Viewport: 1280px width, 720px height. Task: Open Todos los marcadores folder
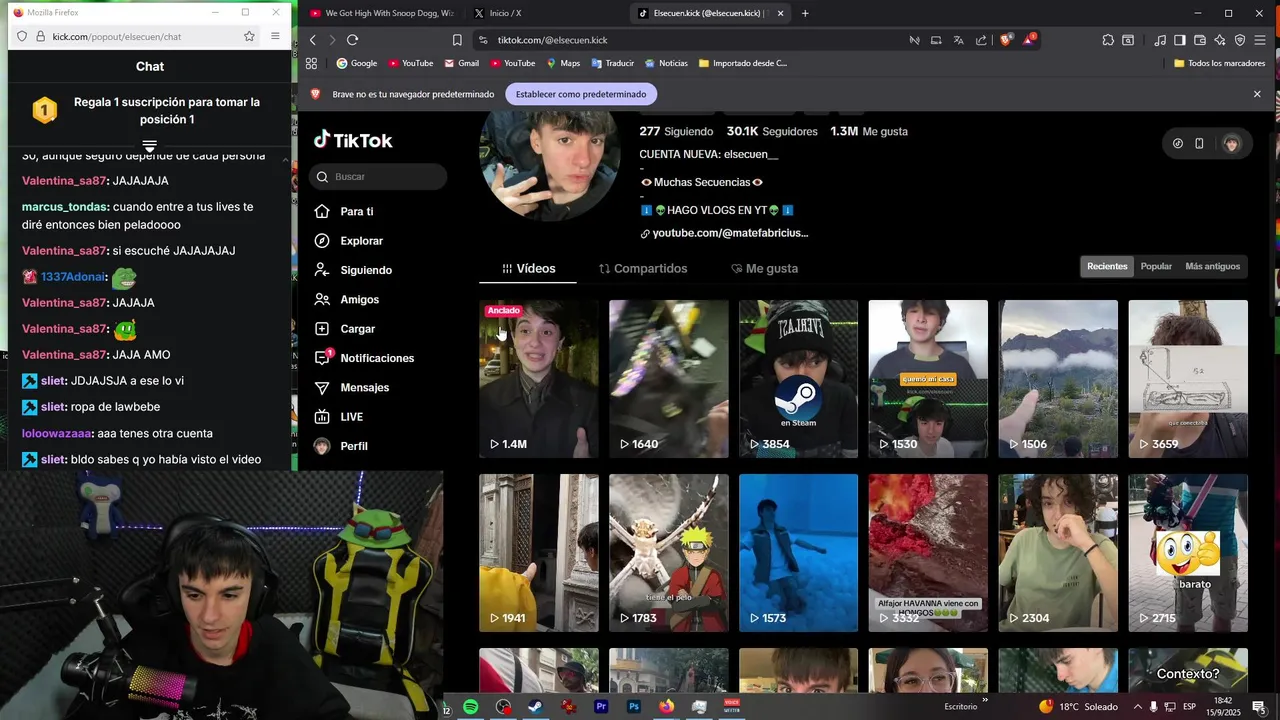click(x=1219, y=63)
